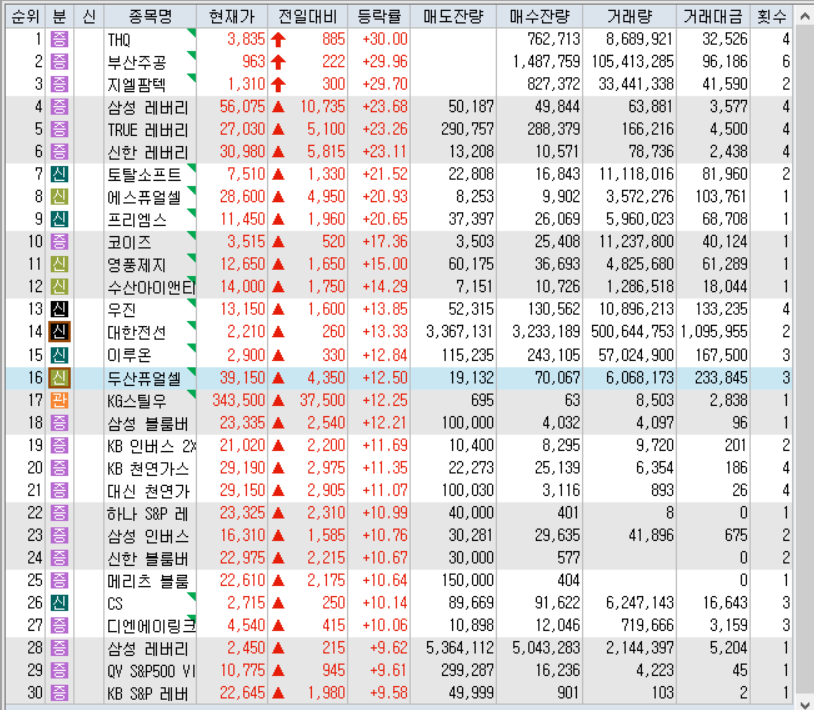Click the 신 badge icon for 영풍제지
Viewport: 814px width, 710px height.
59,265
